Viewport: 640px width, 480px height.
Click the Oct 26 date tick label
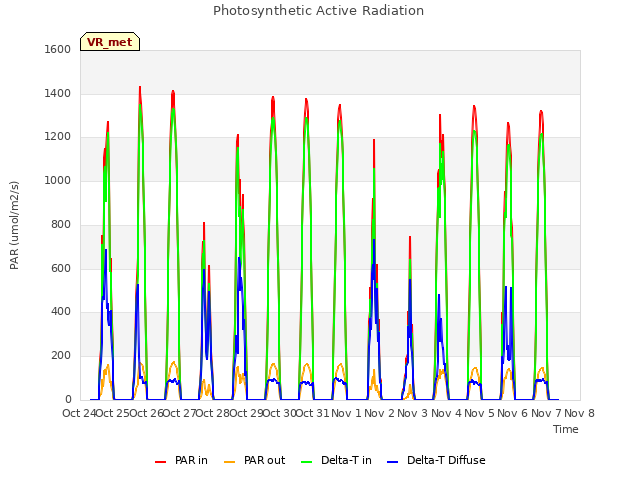146,413
